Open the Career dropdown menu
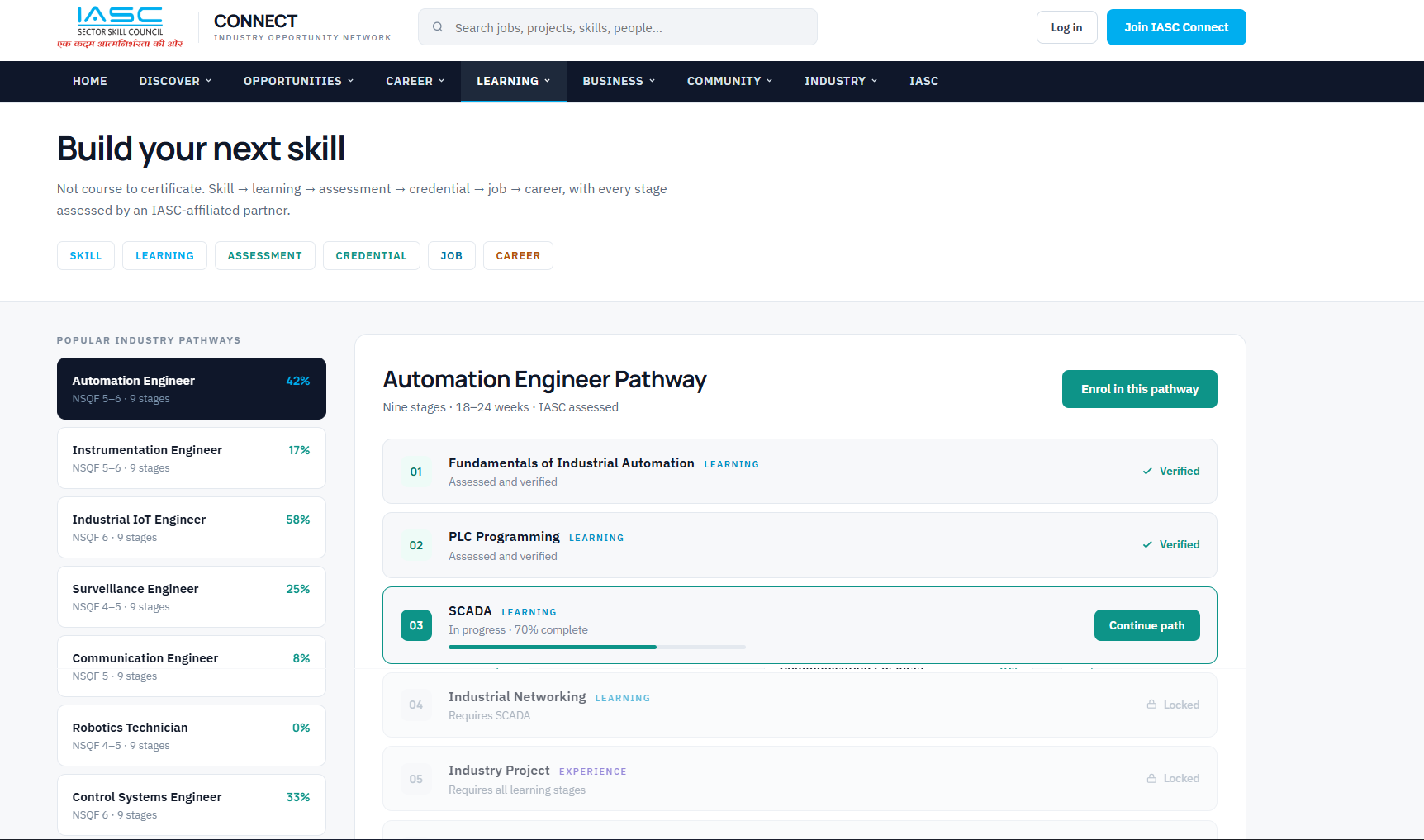 pos(415,81)
